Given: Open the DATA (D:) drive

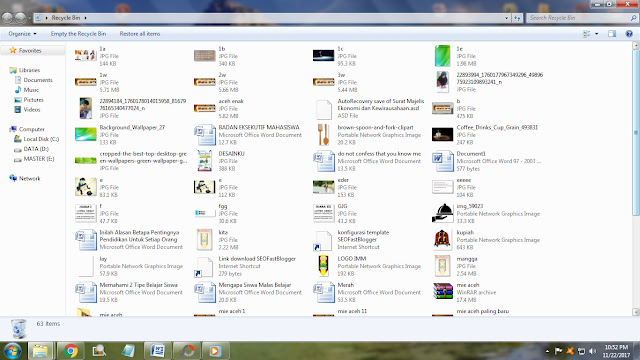Looking at the screenshot, I should pyautogui.click(x=36, y=149).
